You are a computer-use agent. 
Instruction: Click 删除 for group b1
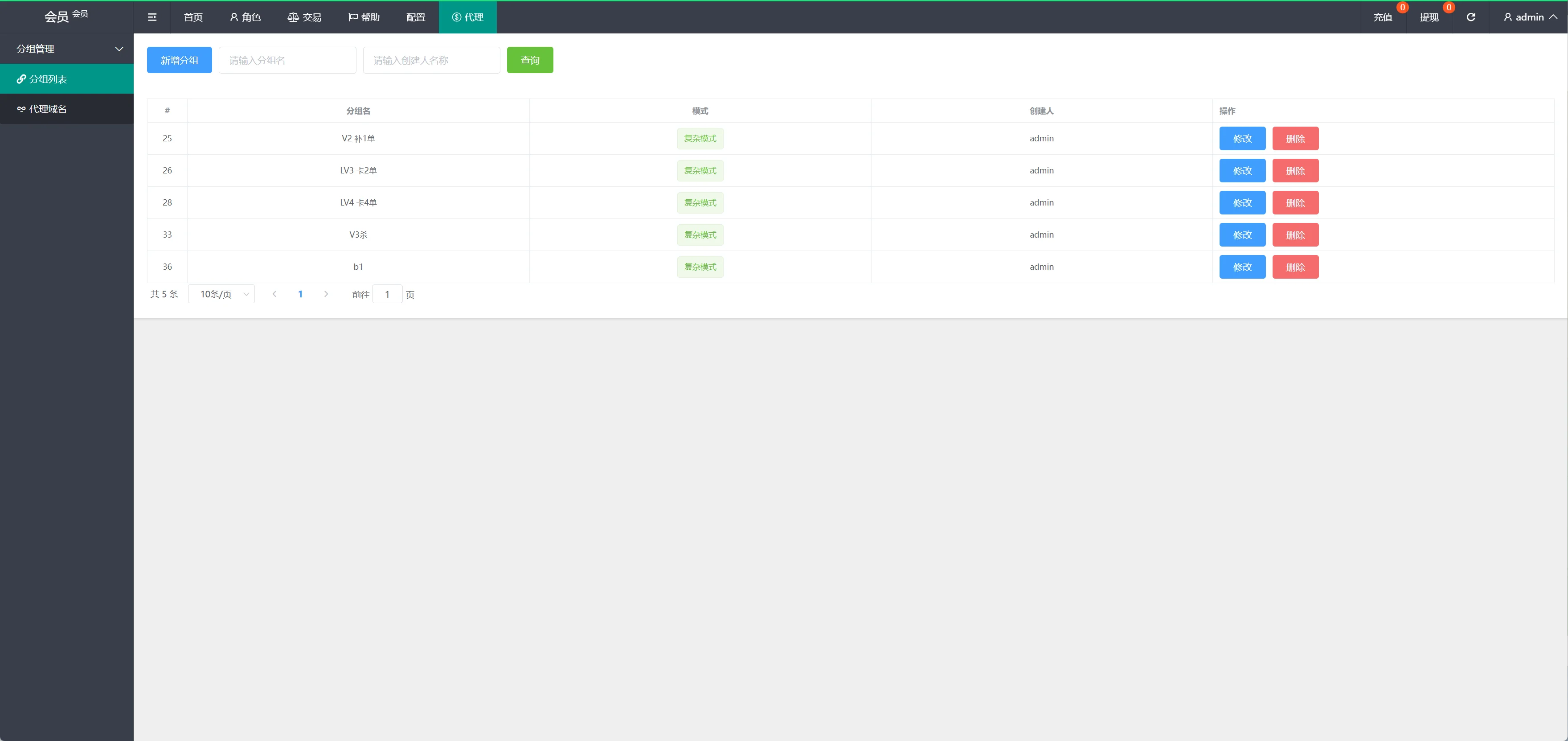(x=1295, y=268)
